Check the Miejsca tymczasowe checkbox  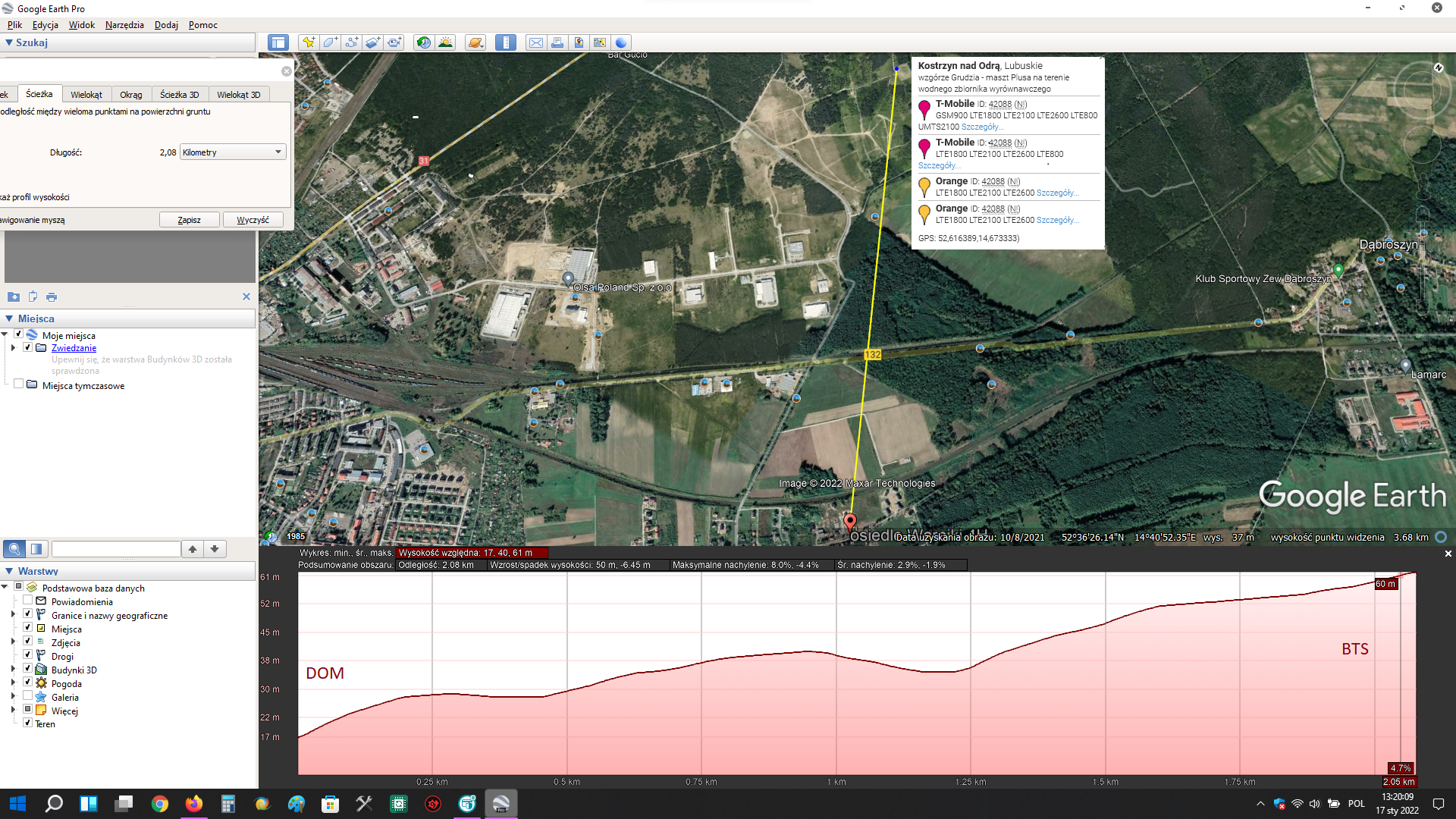[18, 384]
